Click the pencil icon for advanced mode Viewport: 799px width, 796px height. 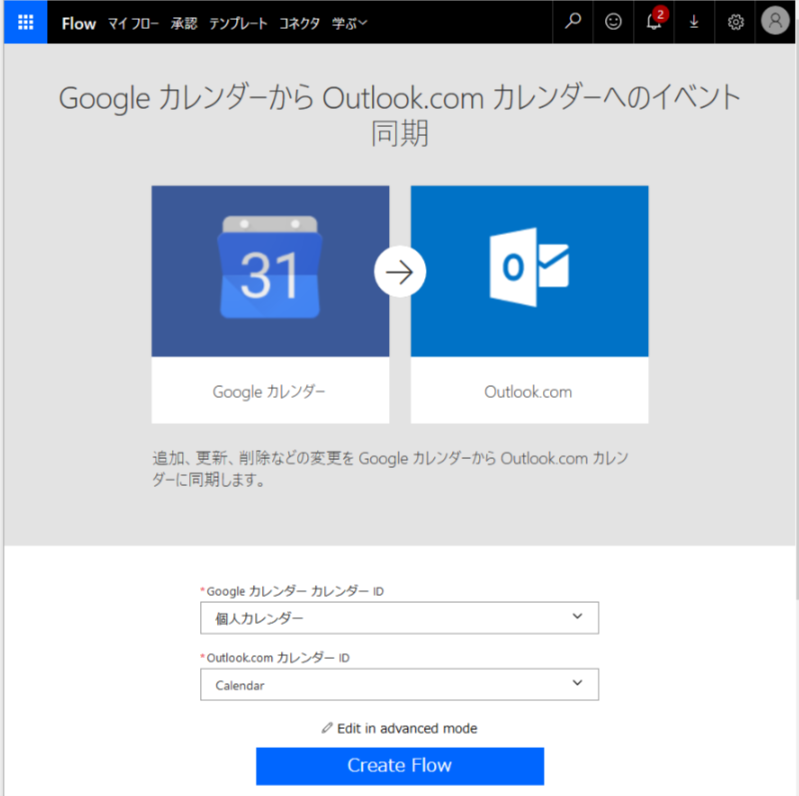click(327, 728)
